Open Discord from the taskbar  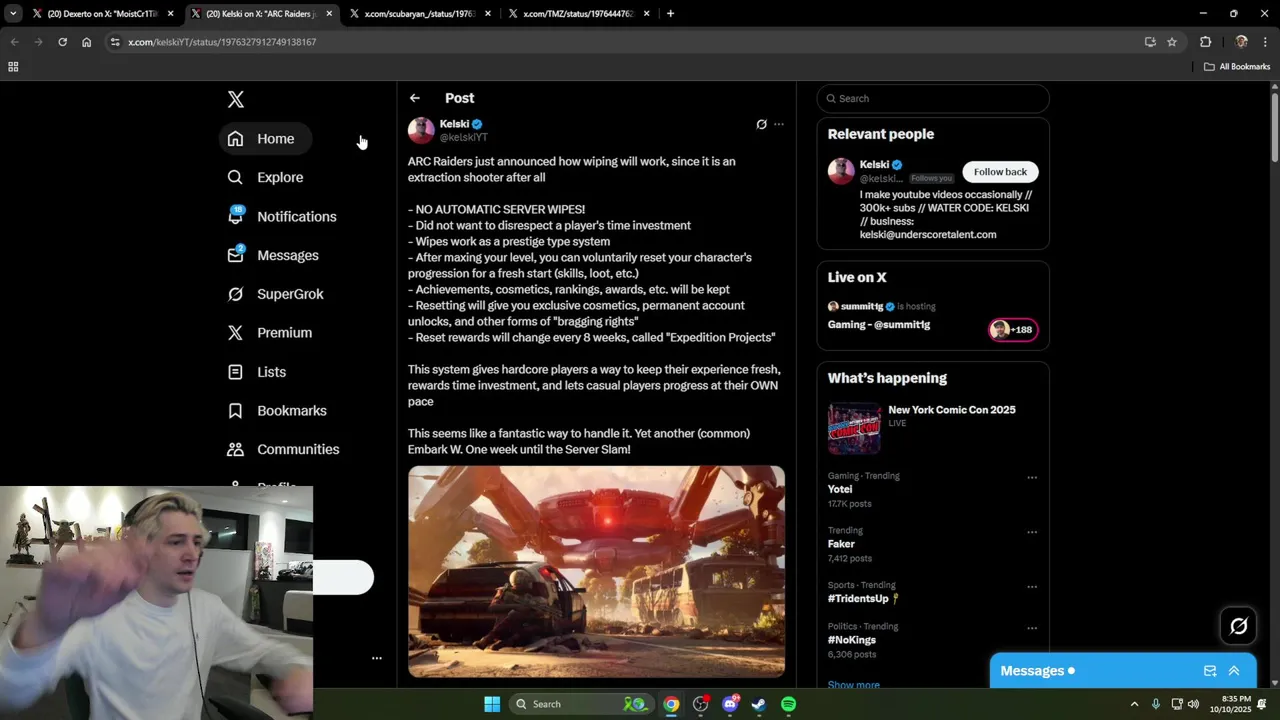click(x=730, y=704)
